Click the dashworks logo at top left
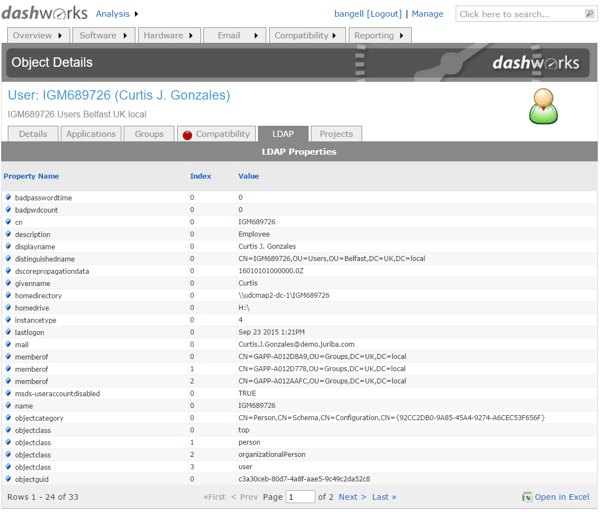The image size is (600, 512). [44, 13]
